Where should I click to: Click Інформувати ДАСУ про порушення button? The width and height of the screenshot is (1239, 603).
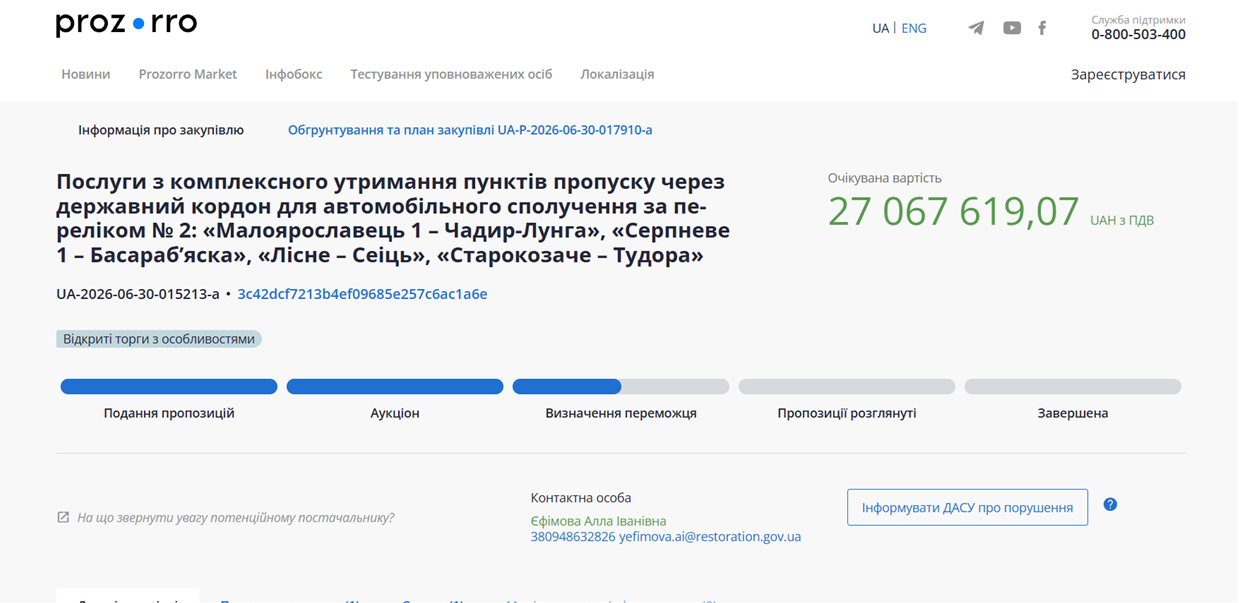pos(967,507)
